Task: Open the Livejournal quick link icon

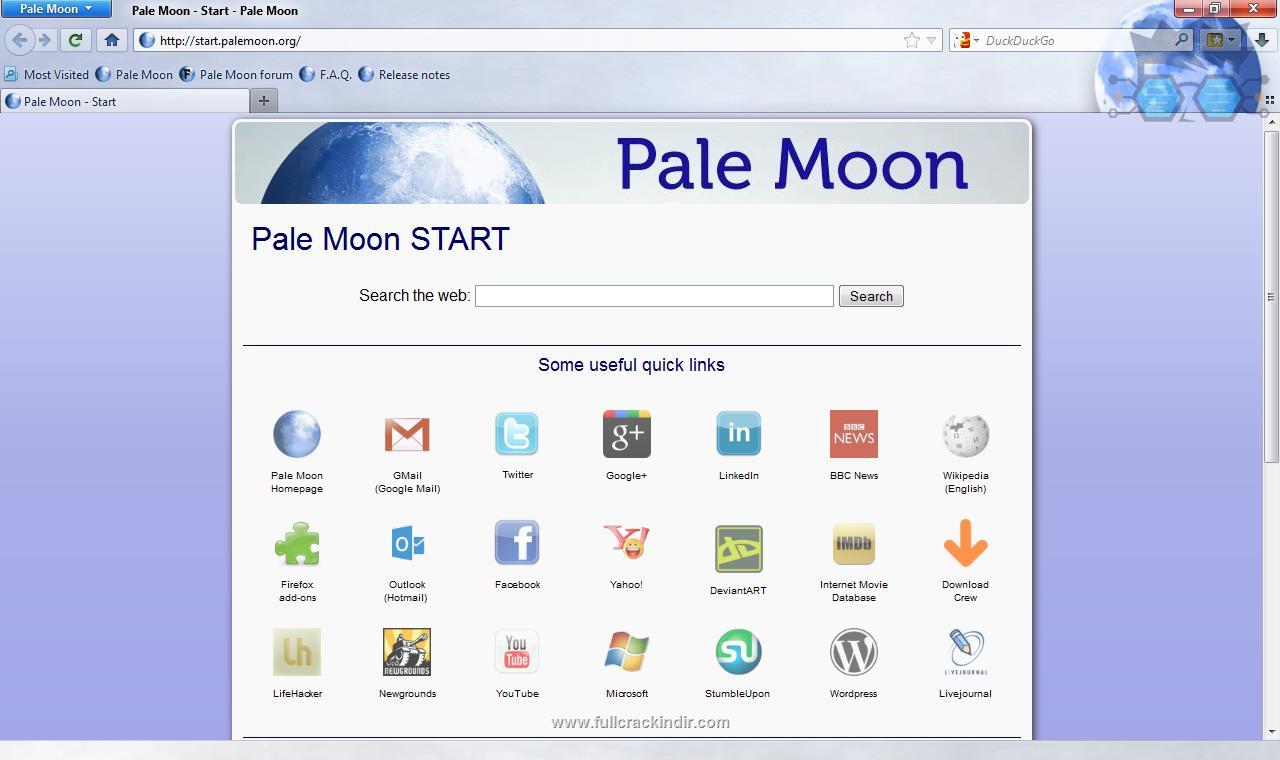Action: tap(965, 652)
